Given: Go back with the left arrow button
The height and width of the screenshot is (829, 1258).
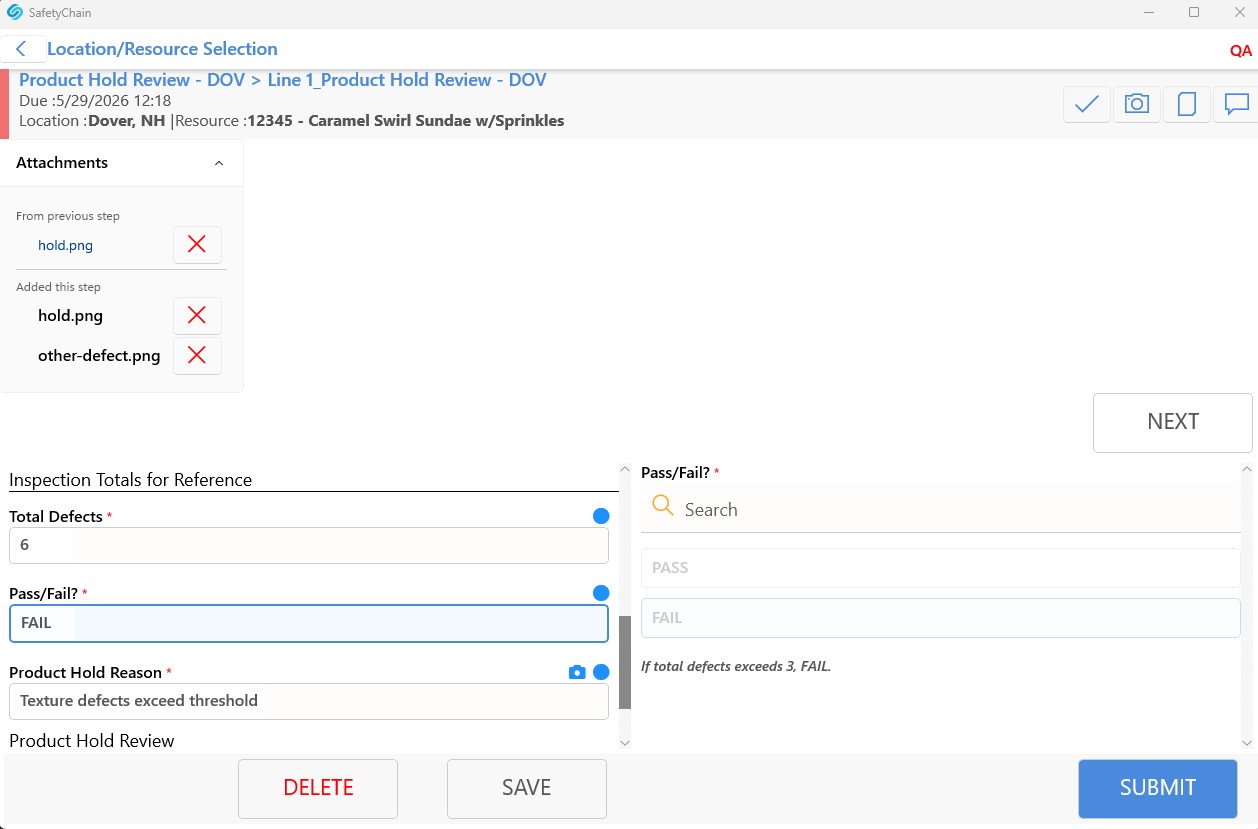Looking at the screenshot, I should coord(23,49).
